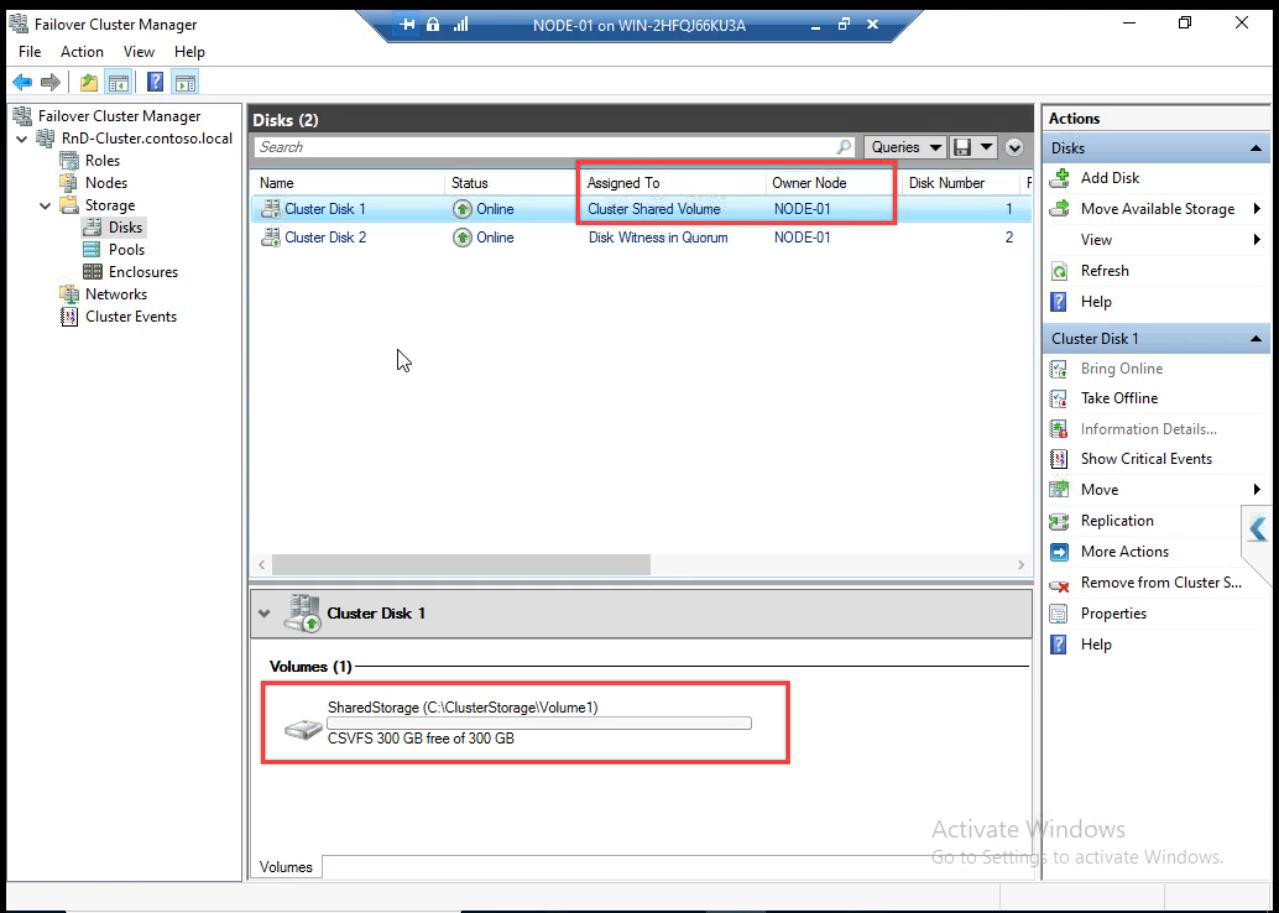The width and height of the screenshot is (1279, 913).
Task: Open the Help menu
Action: pyautogui.click(x=189, y=52)
